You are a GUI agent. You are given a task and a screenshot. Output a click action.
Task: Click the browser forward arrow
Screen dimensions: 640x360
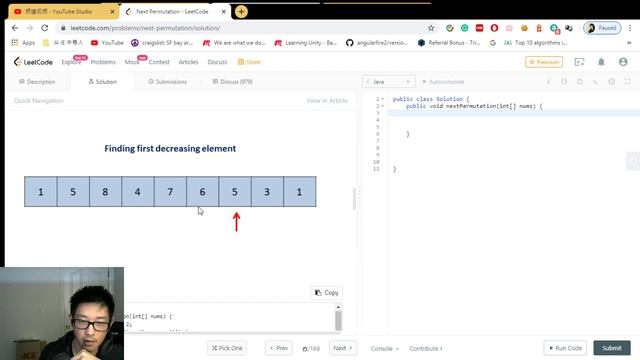(x=30, y=28)
